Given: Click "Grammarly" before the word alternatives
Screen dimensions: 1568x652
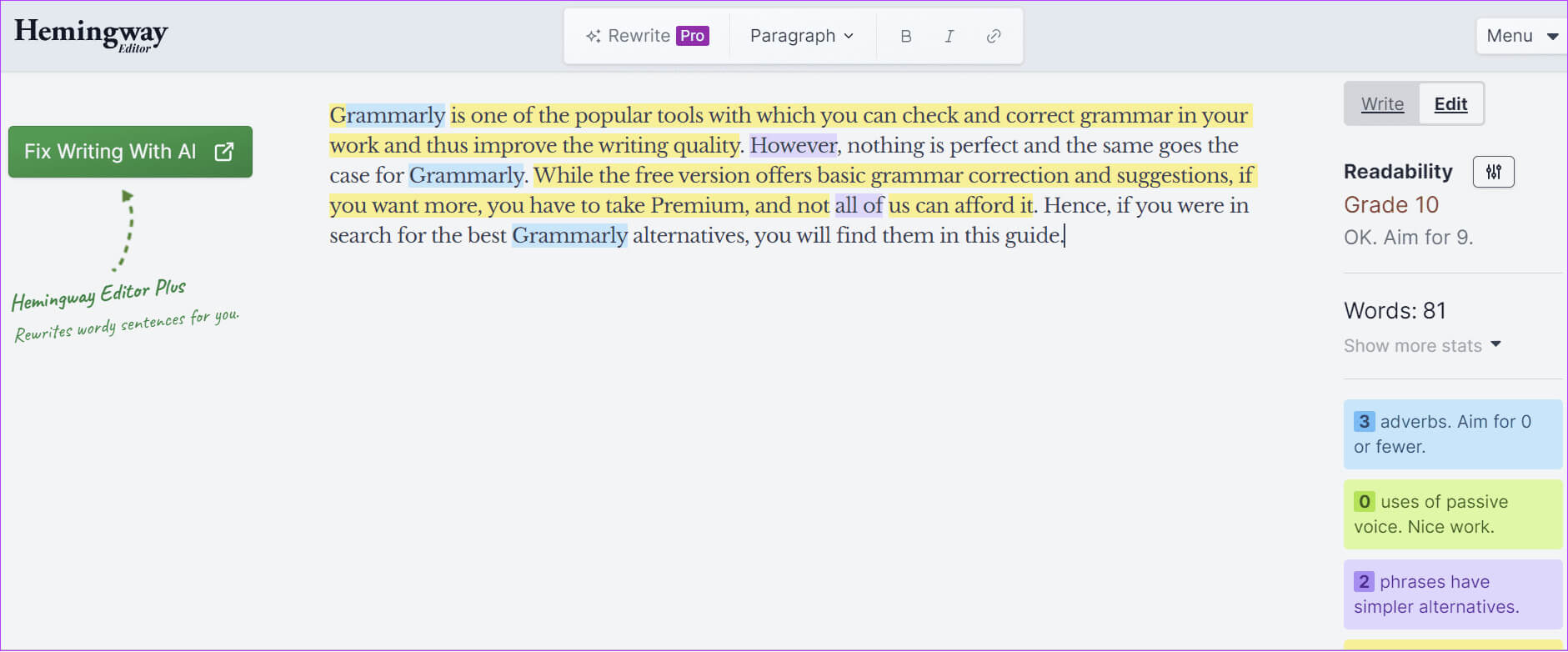Looking at the screenshot, I should tap(569, 235).
